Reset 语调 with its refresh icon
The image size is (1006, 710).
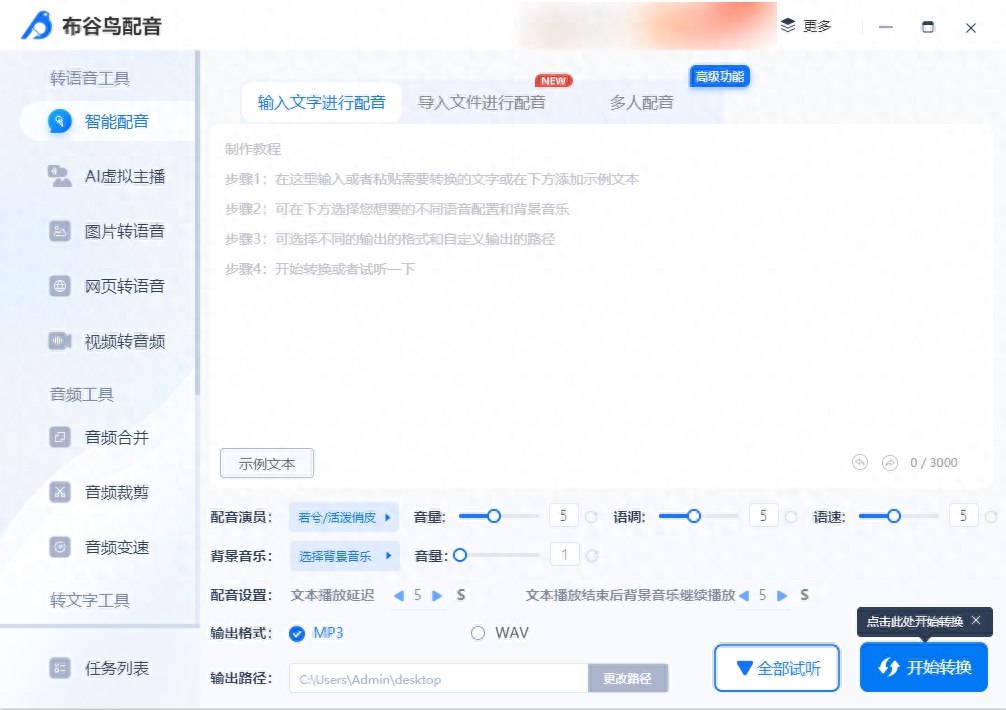point(791,516)
